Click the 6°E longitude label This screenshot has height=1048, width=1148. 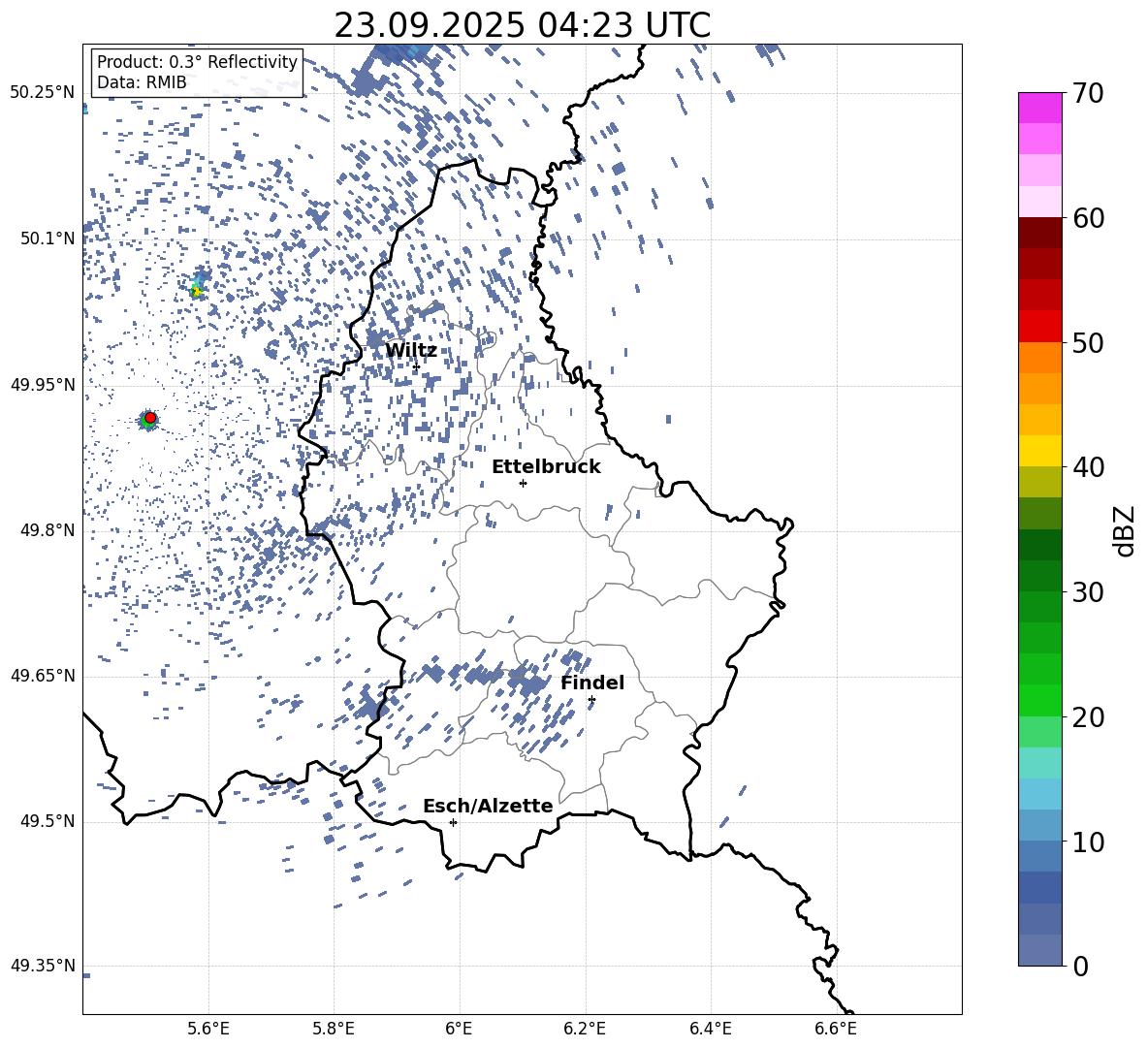[459, 1029]
